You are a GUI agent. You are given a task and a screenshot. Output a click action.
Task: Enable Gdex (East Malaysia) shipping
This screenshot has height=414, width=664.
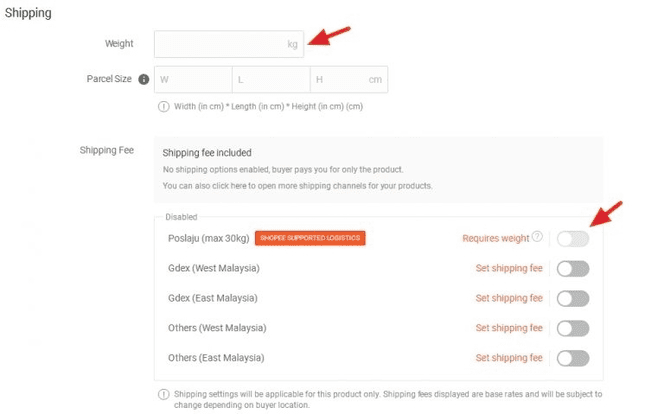click(573, 298)
